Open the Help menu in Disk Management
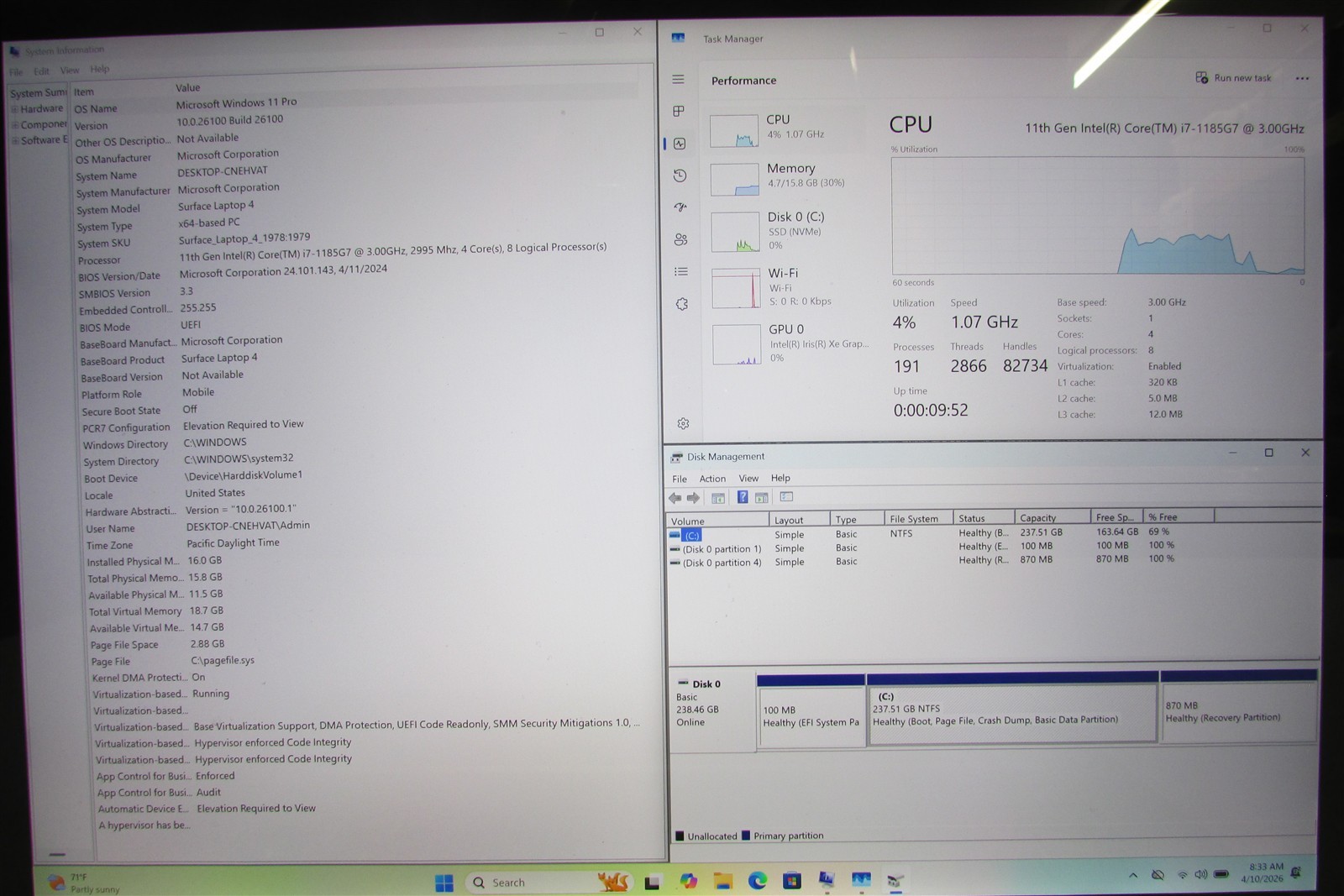This screenshot has height=896, width=1344. coord(780,478)
